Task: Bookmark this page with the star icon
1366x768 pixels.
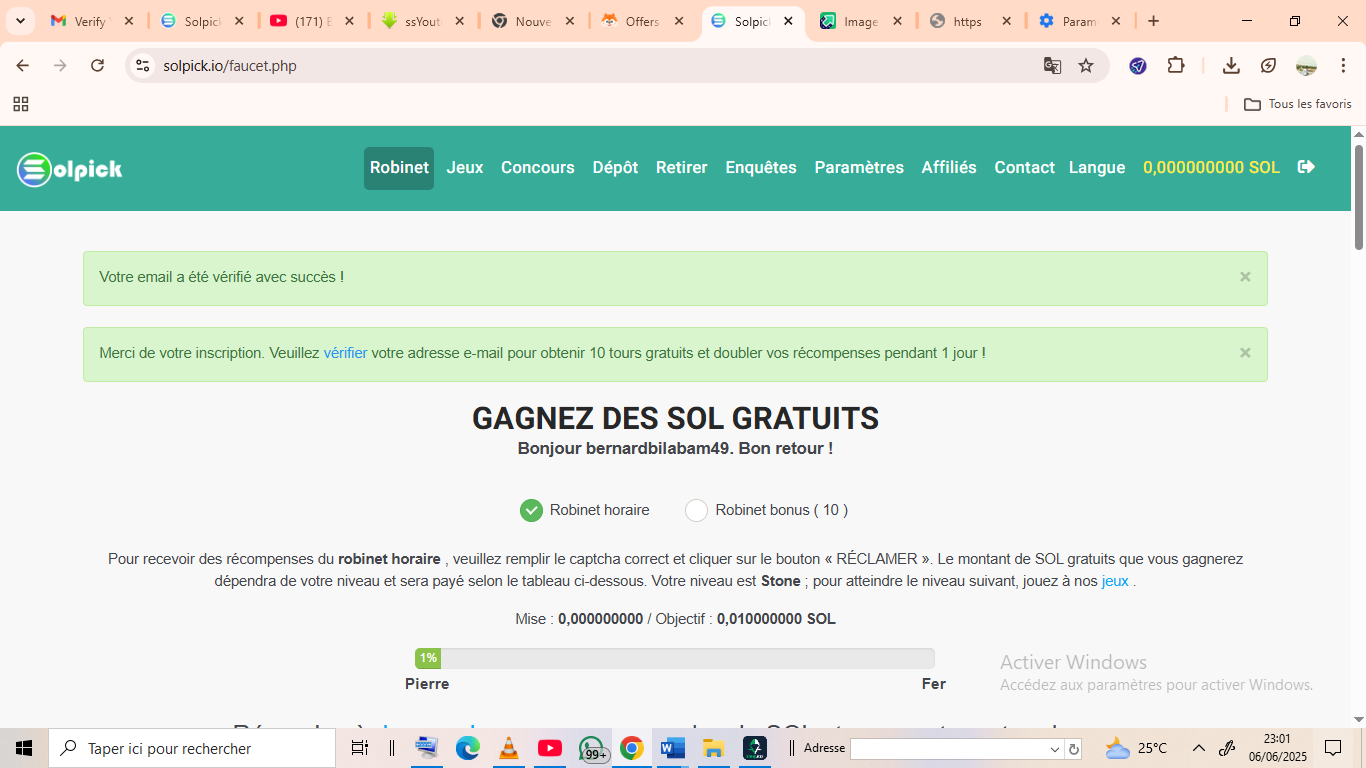Action: tap(1086, 66)
